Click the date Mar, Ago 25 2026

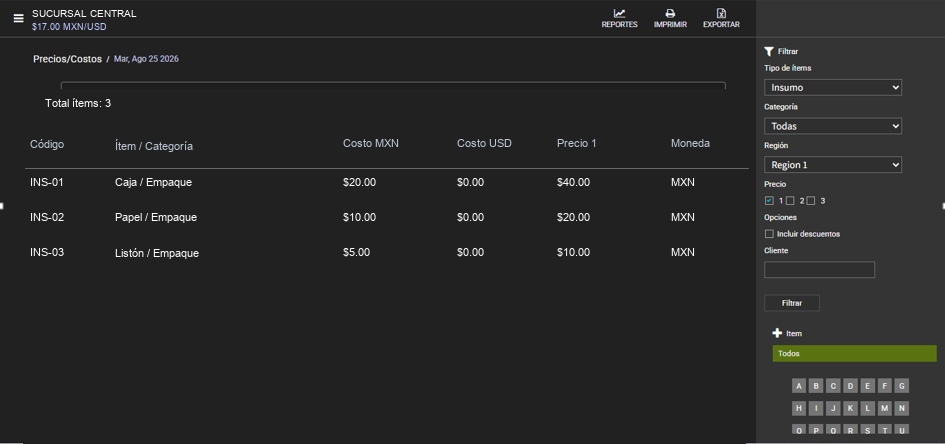tap(146, 59)
